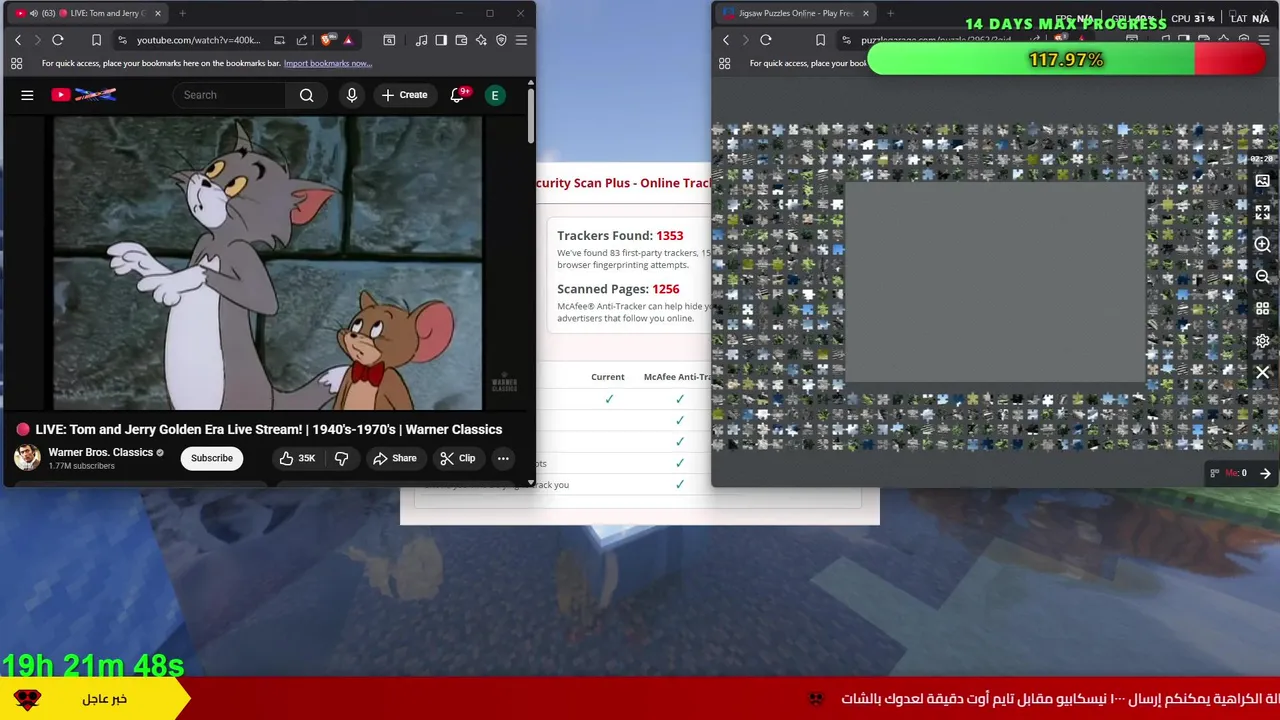The height and width of the screenshot is (720, 1280).
Task: Click the Scanned Pages 1256 text
Action: (618, 289)
